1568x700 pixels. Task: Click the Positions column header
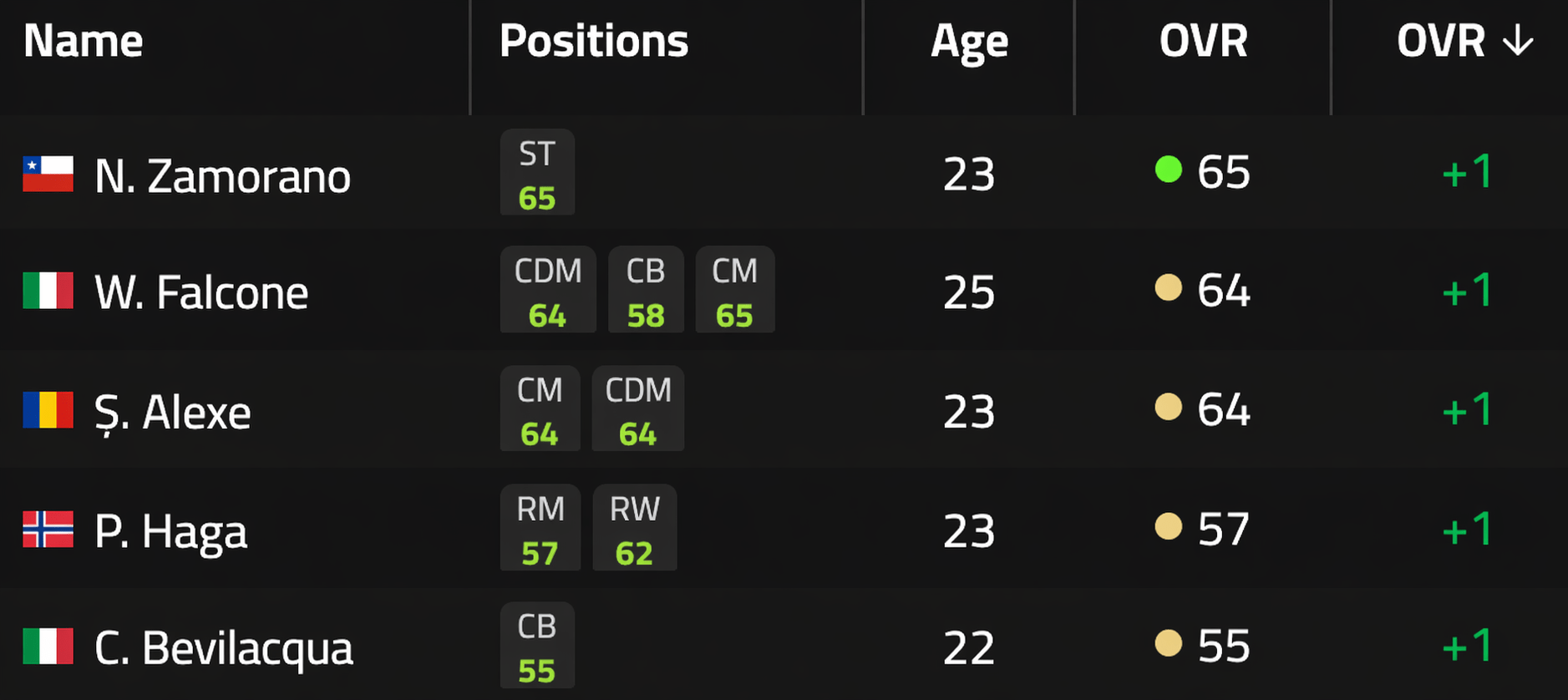(x=593, y=41)
